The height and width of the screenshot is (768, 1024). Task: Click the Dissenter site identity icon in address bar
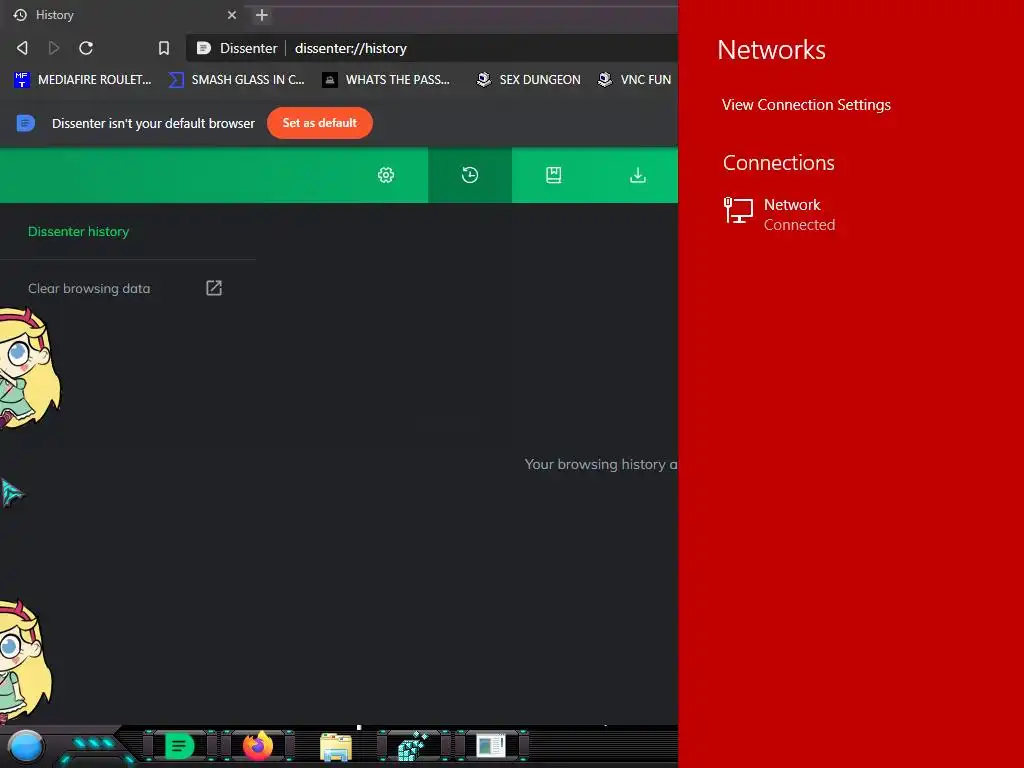204,48
